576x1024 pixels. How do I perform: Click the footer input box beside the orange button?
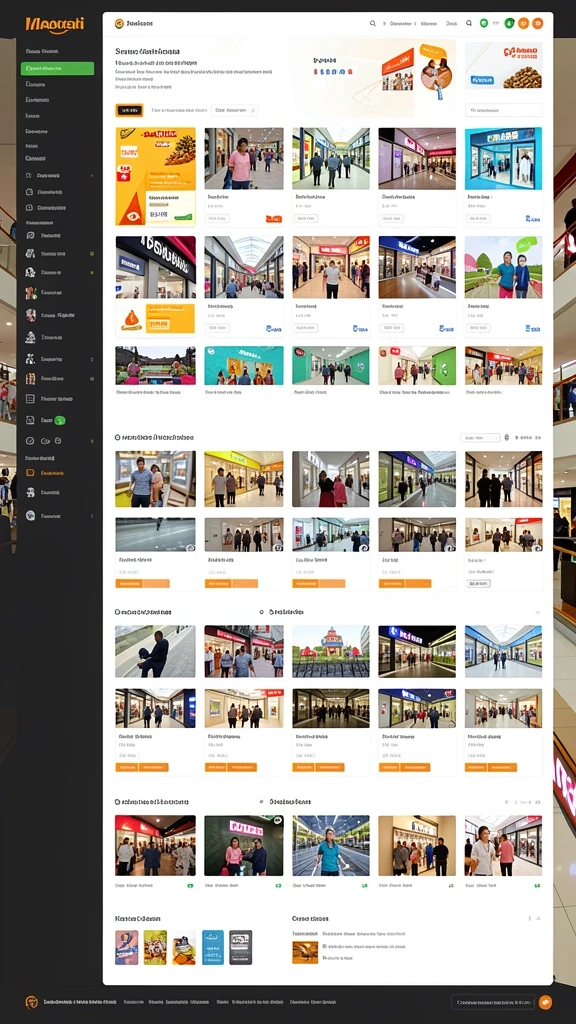click(x=493, y=1002)
